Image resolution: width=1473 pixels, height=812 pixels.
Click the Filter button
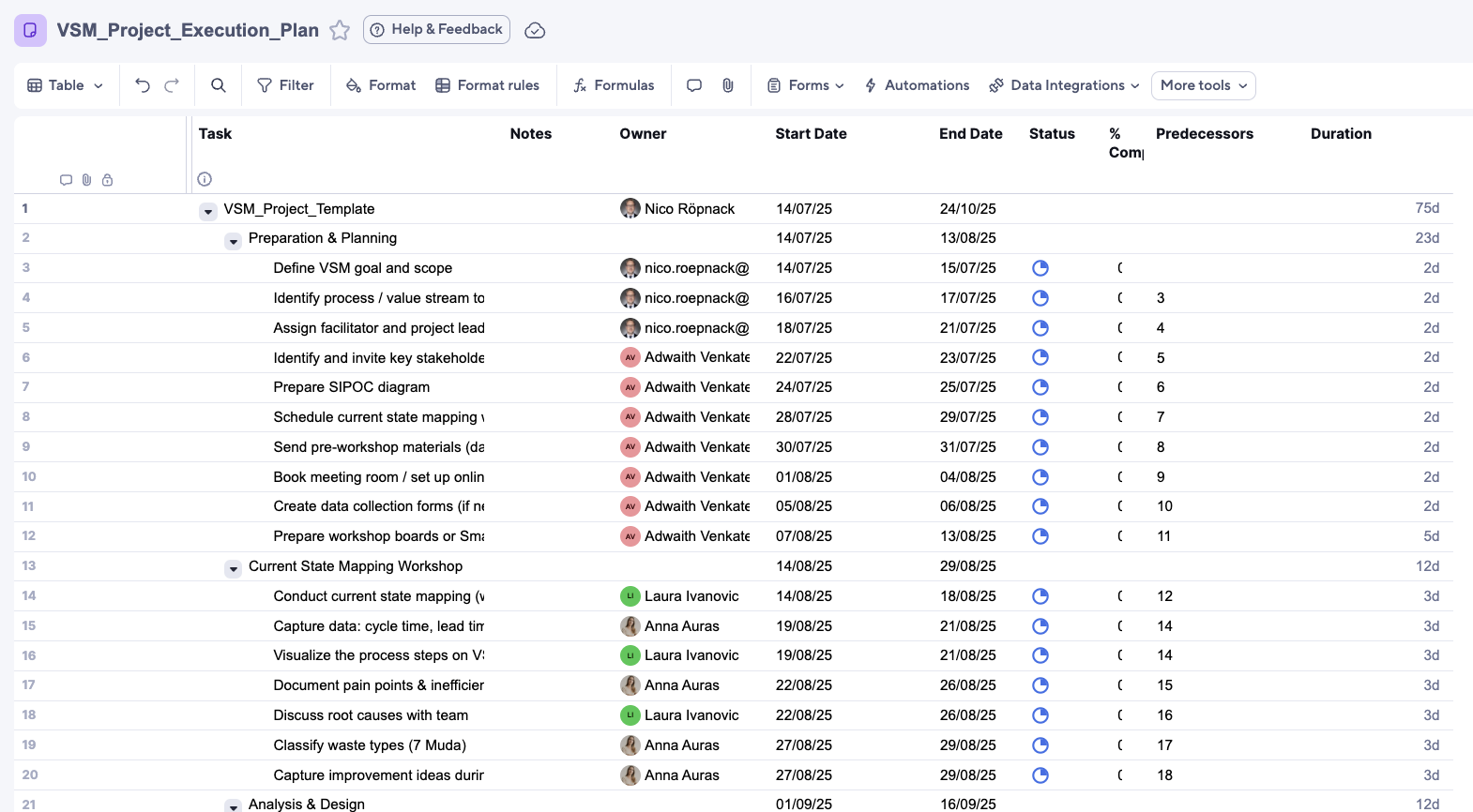pyautogui.click(x=286, y=85)
